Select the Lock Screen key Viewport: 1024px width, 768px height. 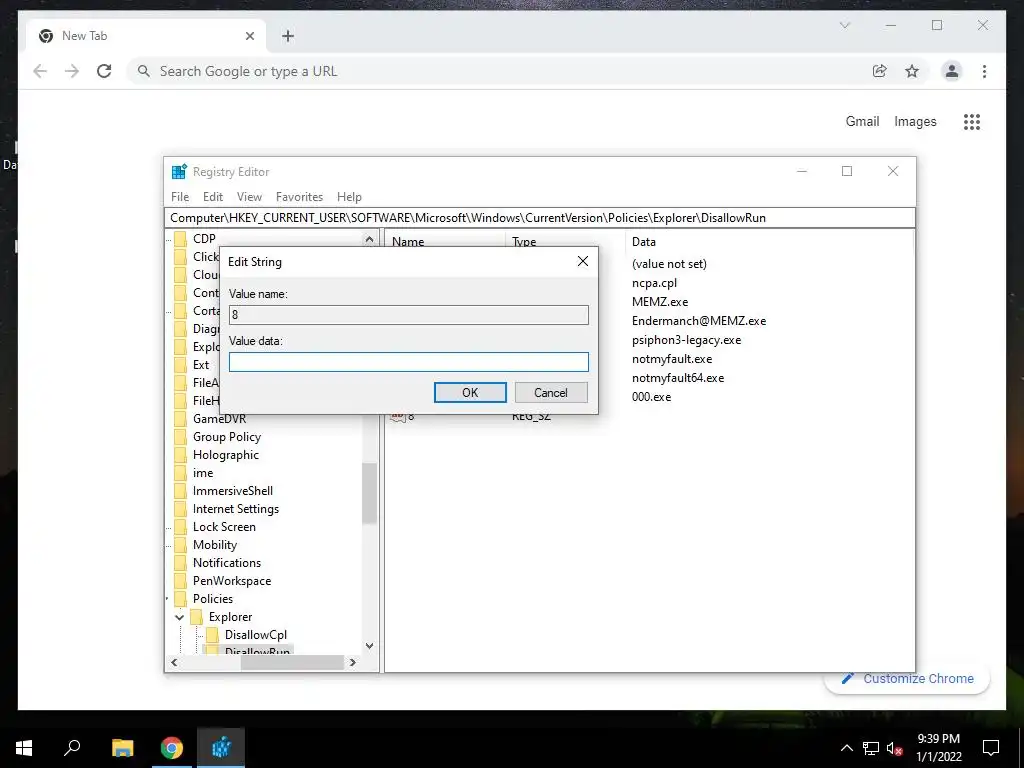pyautogui.click(x=224, y=526)
